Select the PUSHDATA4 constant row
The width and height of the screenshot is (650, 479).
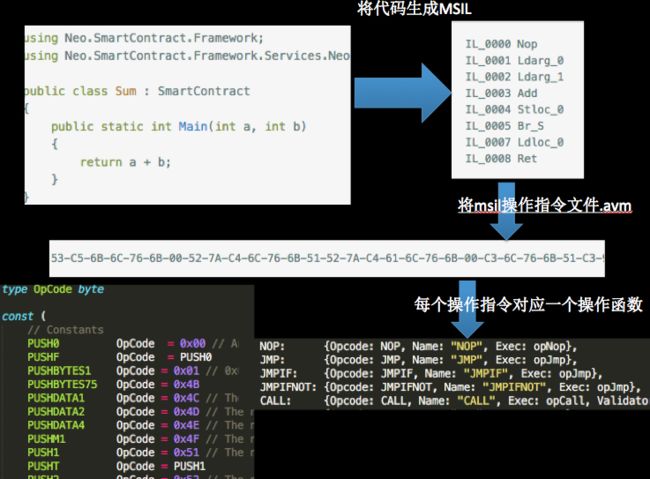141,426
